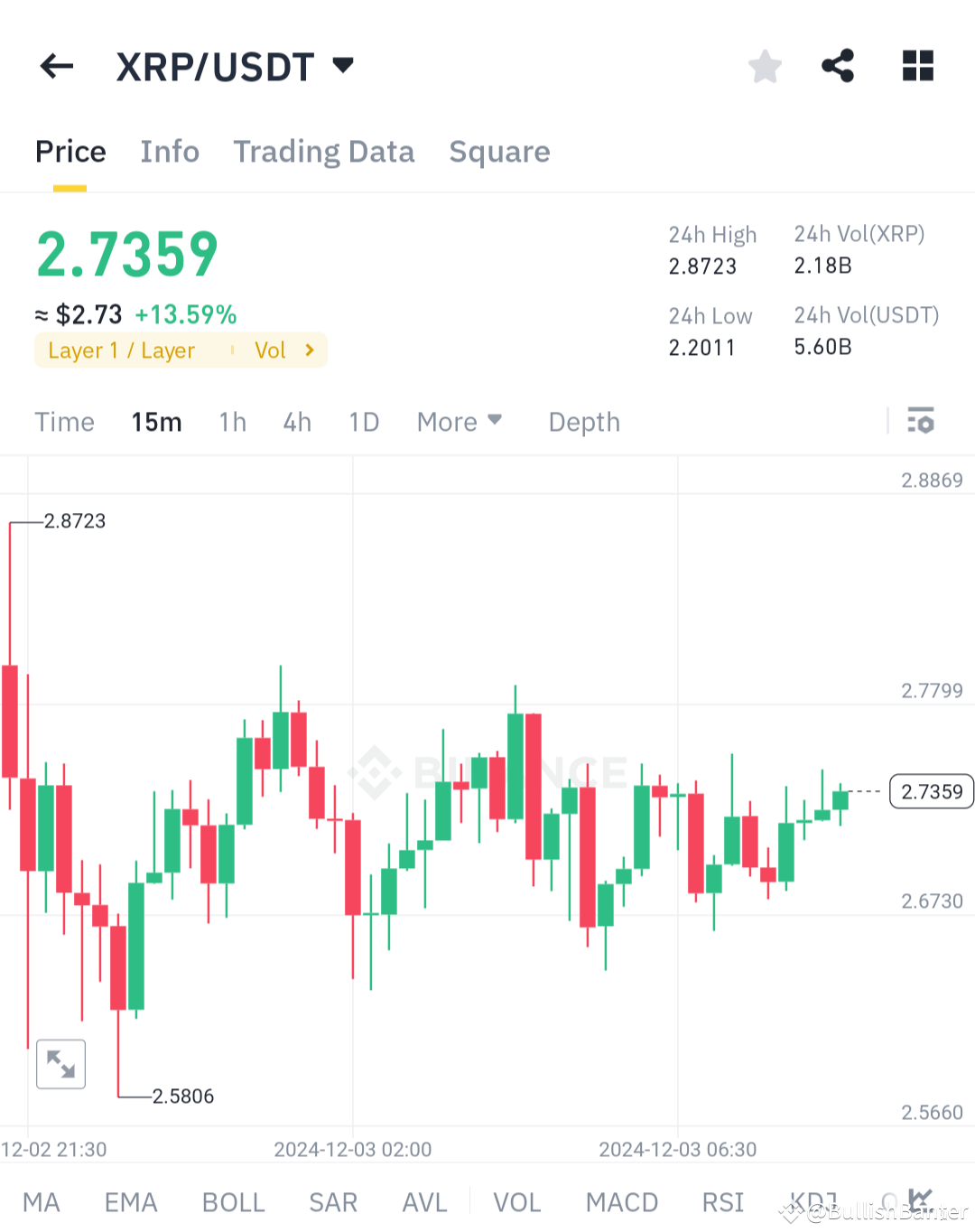Click the 2.7359 current price label
The width and height of the screenshot is (975, 1232).
pos(931,791)
